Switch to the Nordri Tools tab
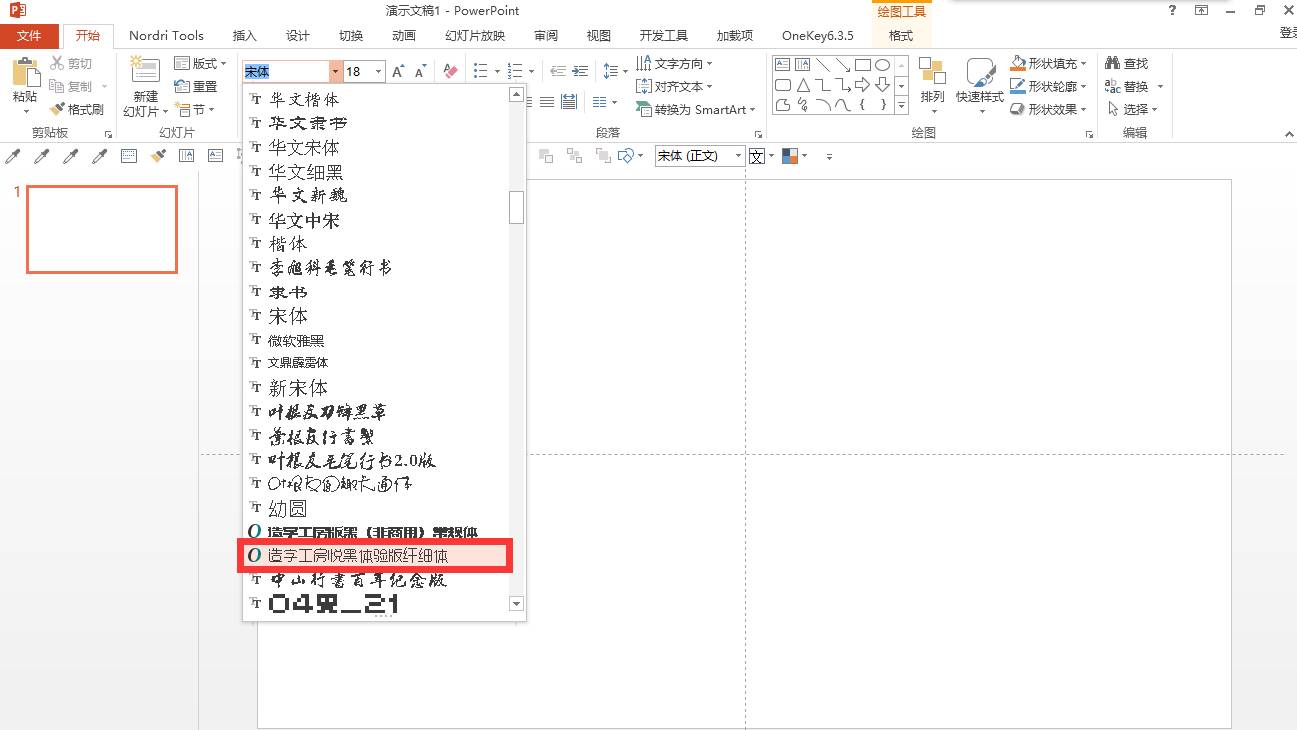This screenshot has width=1297, height=730. (x=166, y=35)
